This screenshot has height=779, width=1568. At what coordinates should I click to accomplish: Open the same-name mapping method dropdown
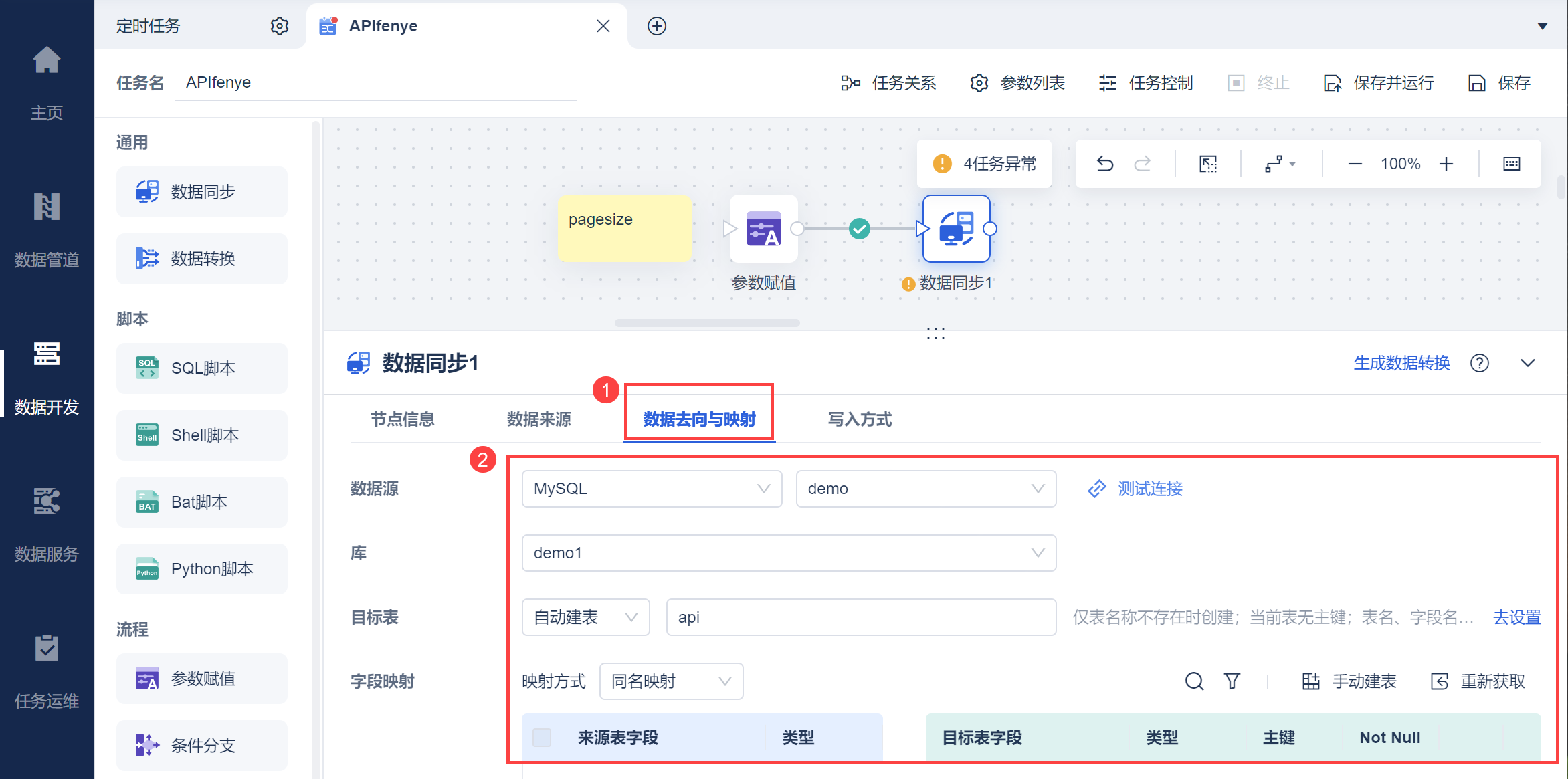click(671, 681)
